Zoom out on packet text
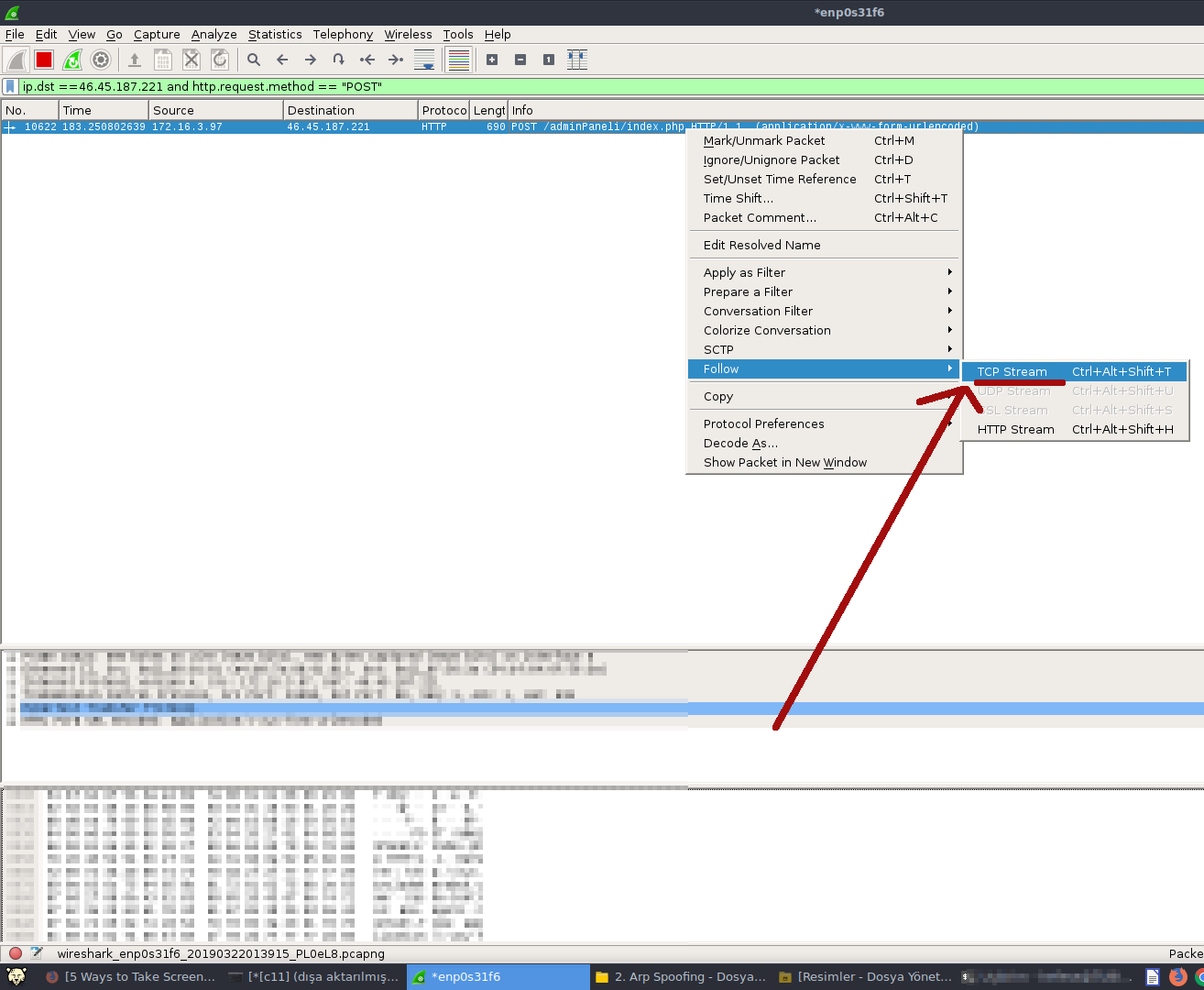This screenshot has height=990, width=1204. point(520,60)
